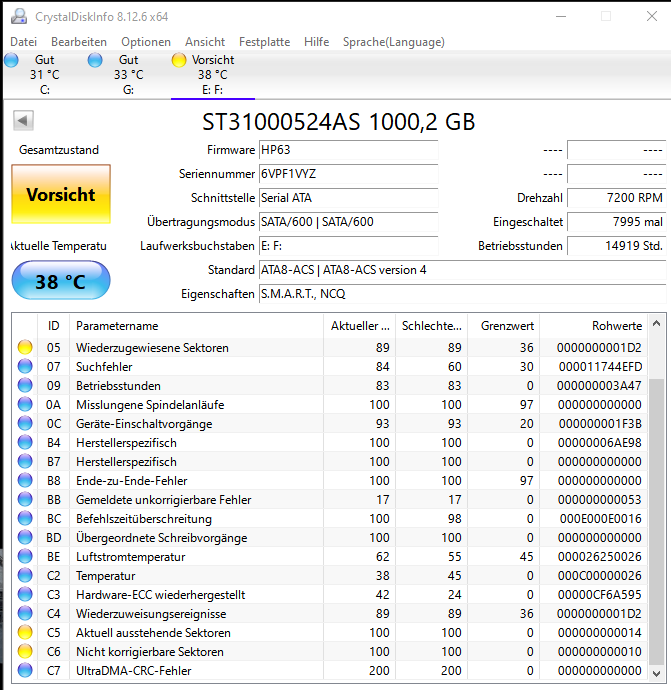671x690 pixels.
Task: Click the Parametername column header
Action: pyautogui.click(x=197, y=326)
